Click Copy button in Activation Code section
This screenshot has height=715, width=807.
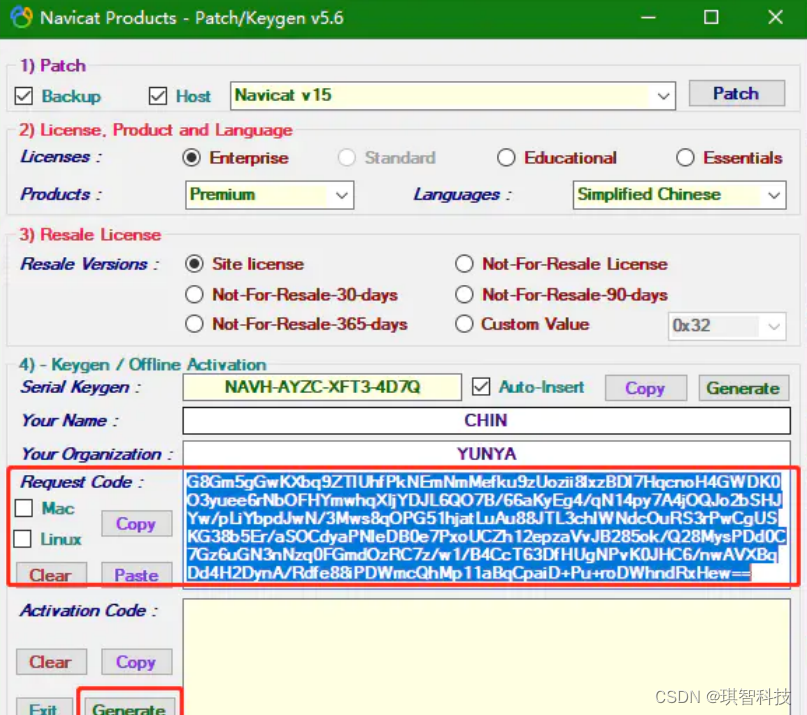click(136, 661)
